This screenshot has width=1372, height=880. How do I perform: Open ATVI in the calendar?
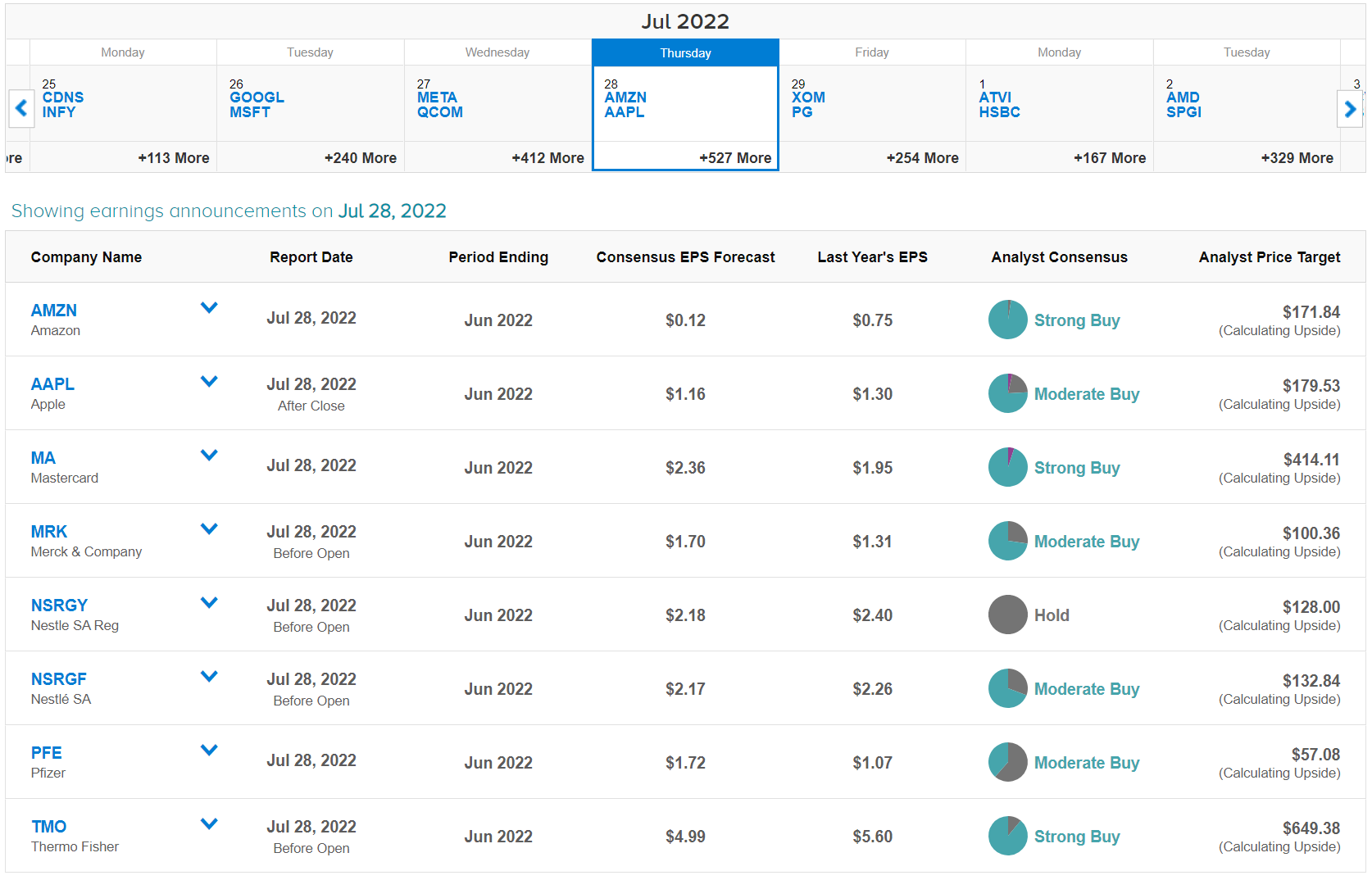(x=995, y=98)
